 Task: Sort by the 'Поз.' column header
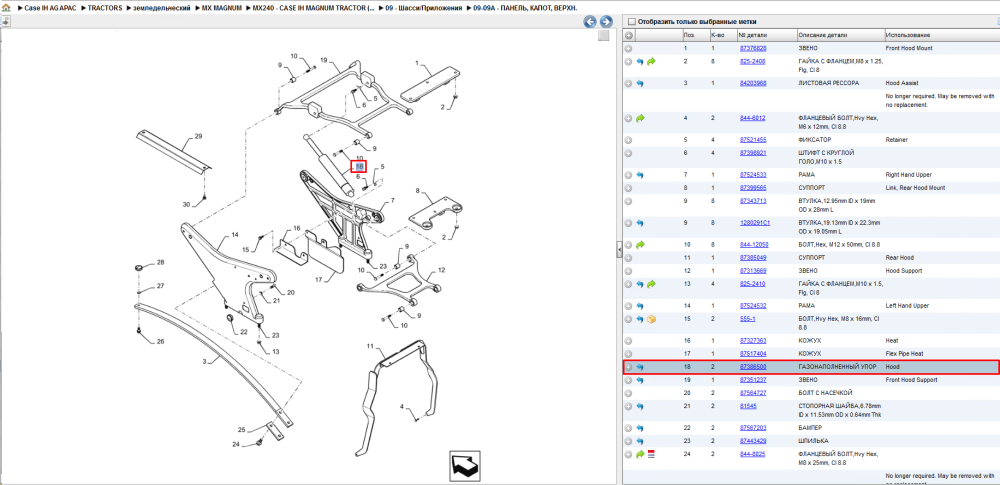[695, 35]
